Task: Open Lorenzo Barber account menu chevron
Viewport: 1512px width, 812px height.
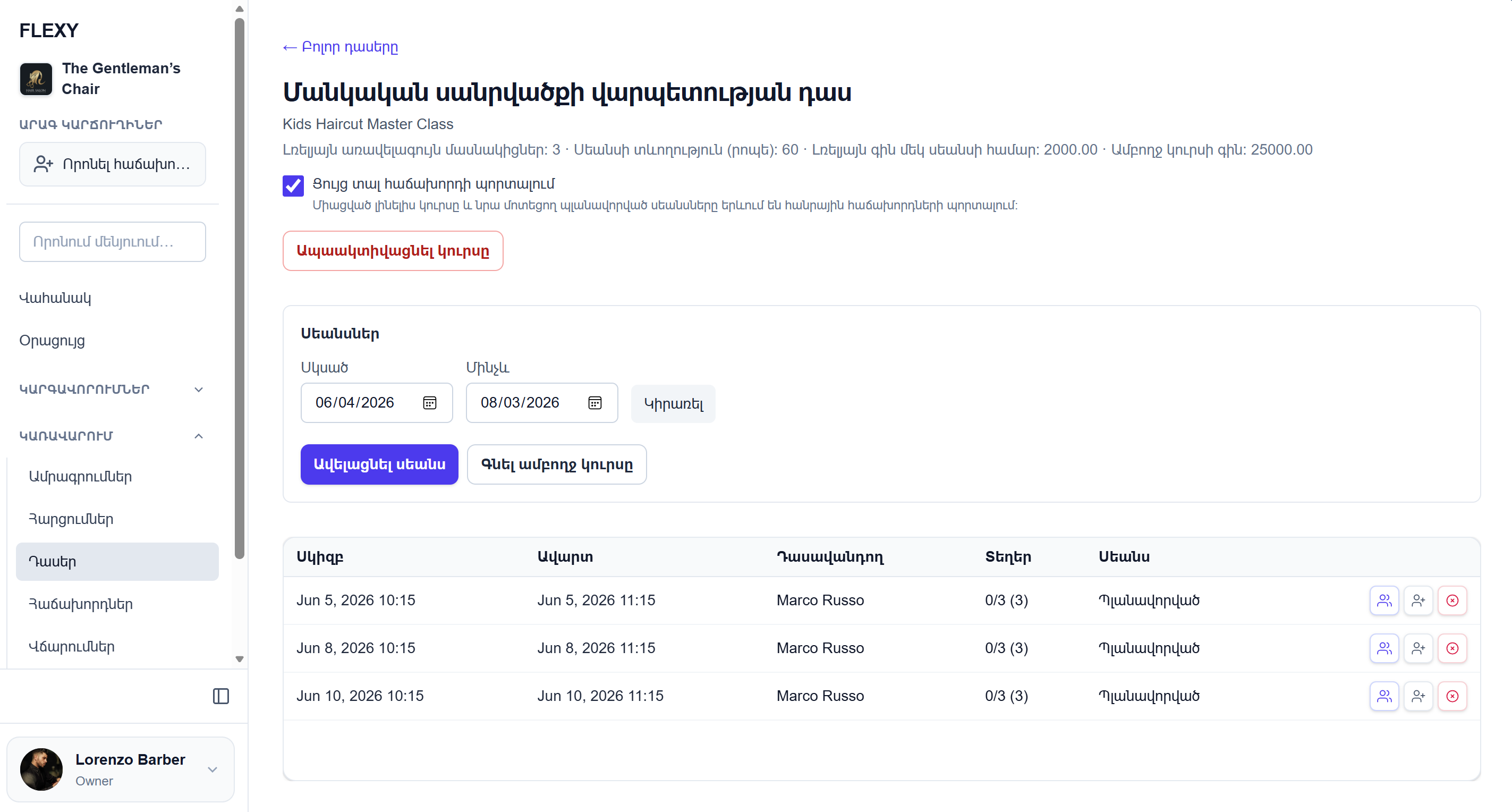Action: tap(213, 769)
